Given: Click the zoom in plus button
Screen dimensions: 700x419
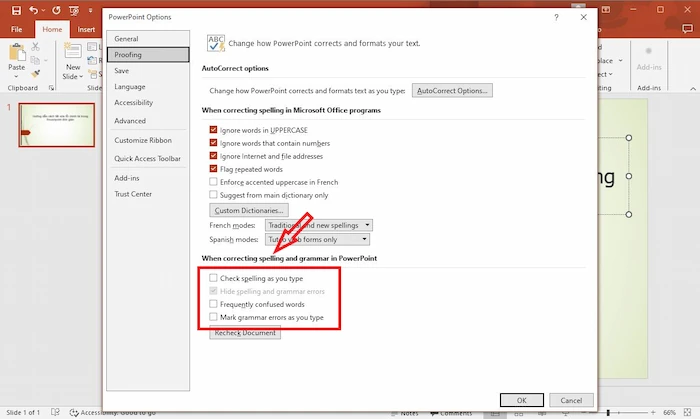Looking at the screenshot, I should pyautogui.click(x=653, y=413).
